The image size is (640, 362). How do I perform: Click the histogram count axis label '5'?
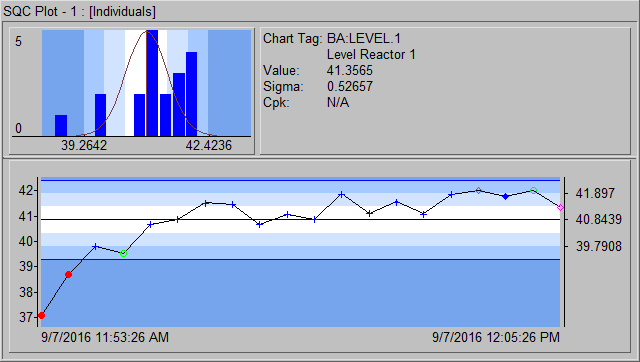(18, 41)
